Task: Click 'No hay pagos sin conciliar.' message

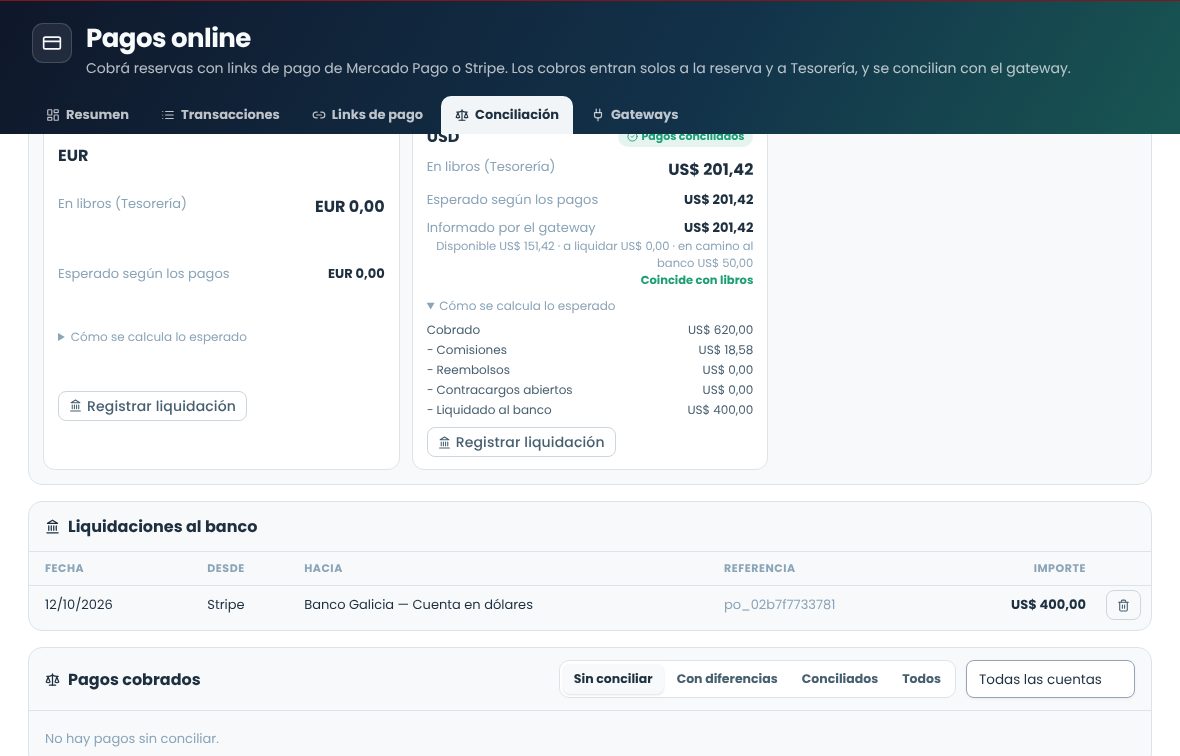Action: pos(132,739)
